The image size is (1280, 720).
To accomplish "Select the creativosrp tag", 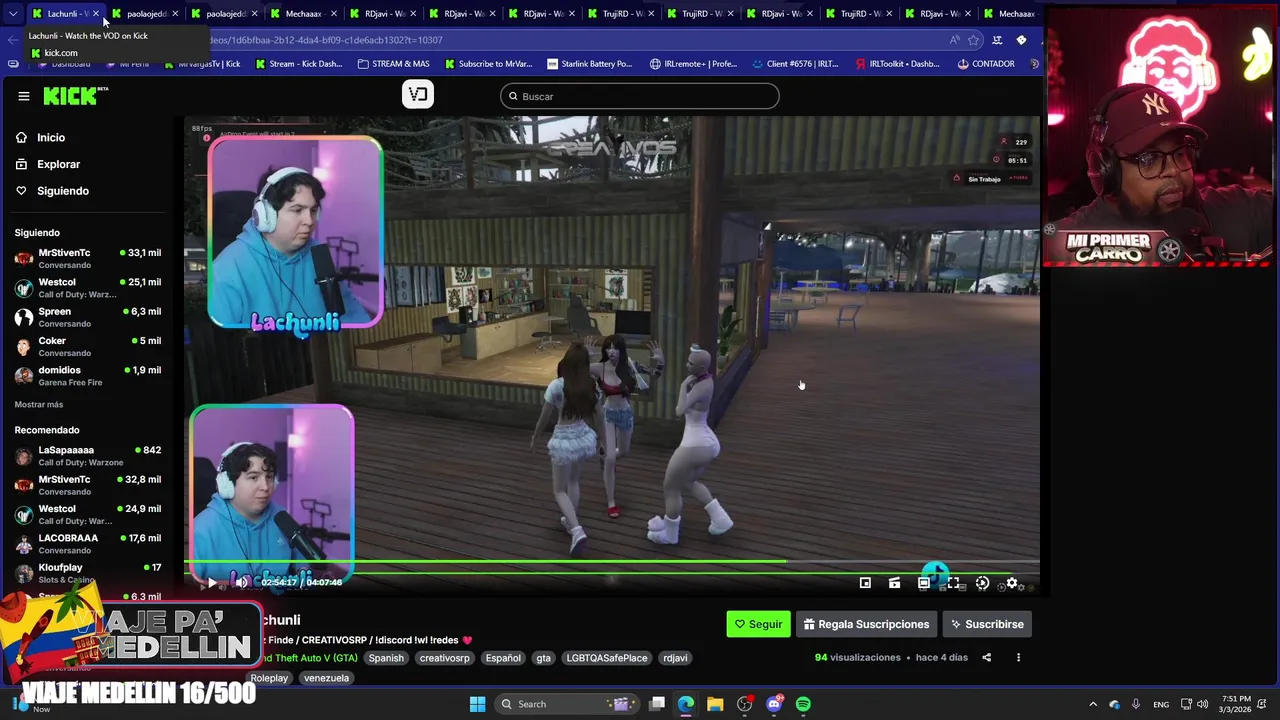I will pyautogui.click(x=444, y=658).
